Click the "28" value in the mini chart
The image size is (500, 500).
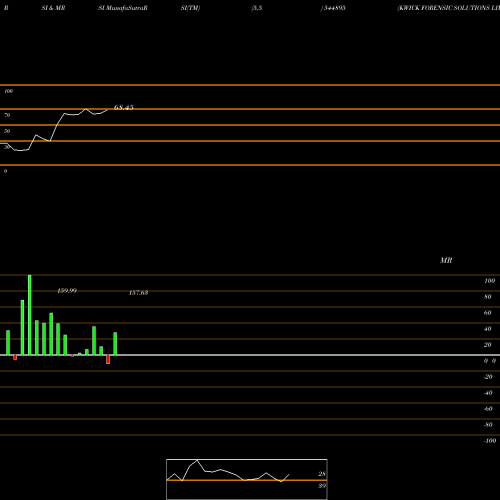point(322,474)
